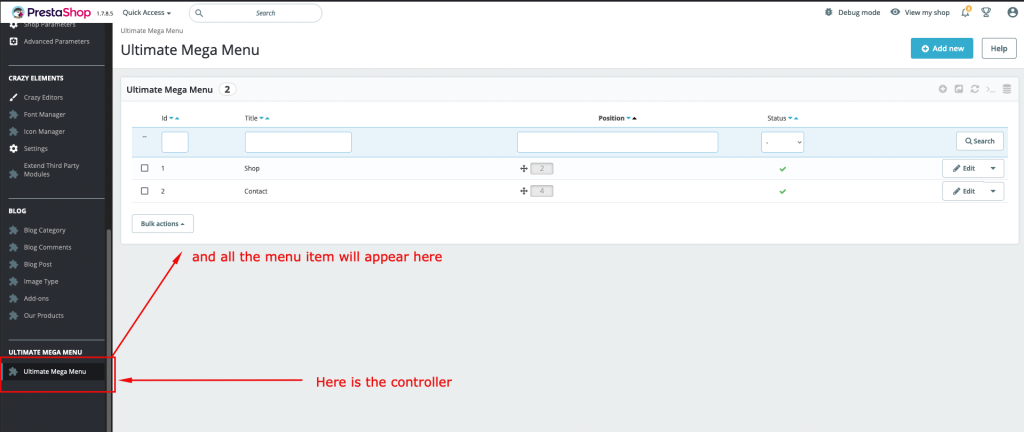1024x432 pixels.
Task: Open the Bulk actions dropdown
Action: 162,224
